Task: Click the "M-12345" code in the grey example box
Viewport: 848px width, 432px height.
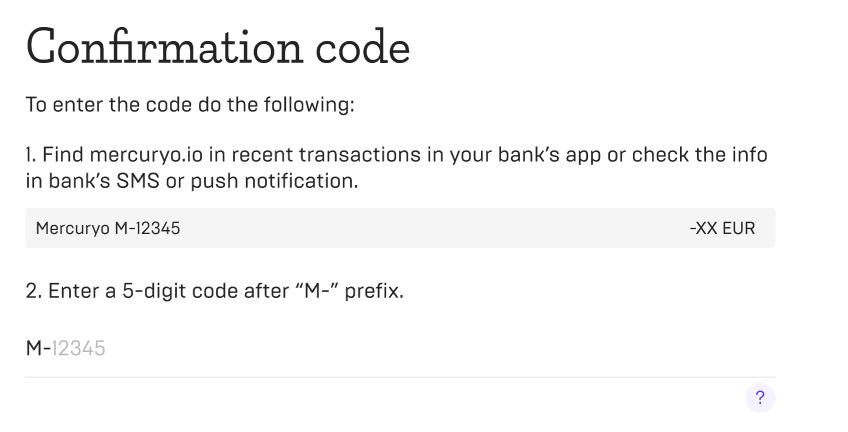Action: pos(148,228)
